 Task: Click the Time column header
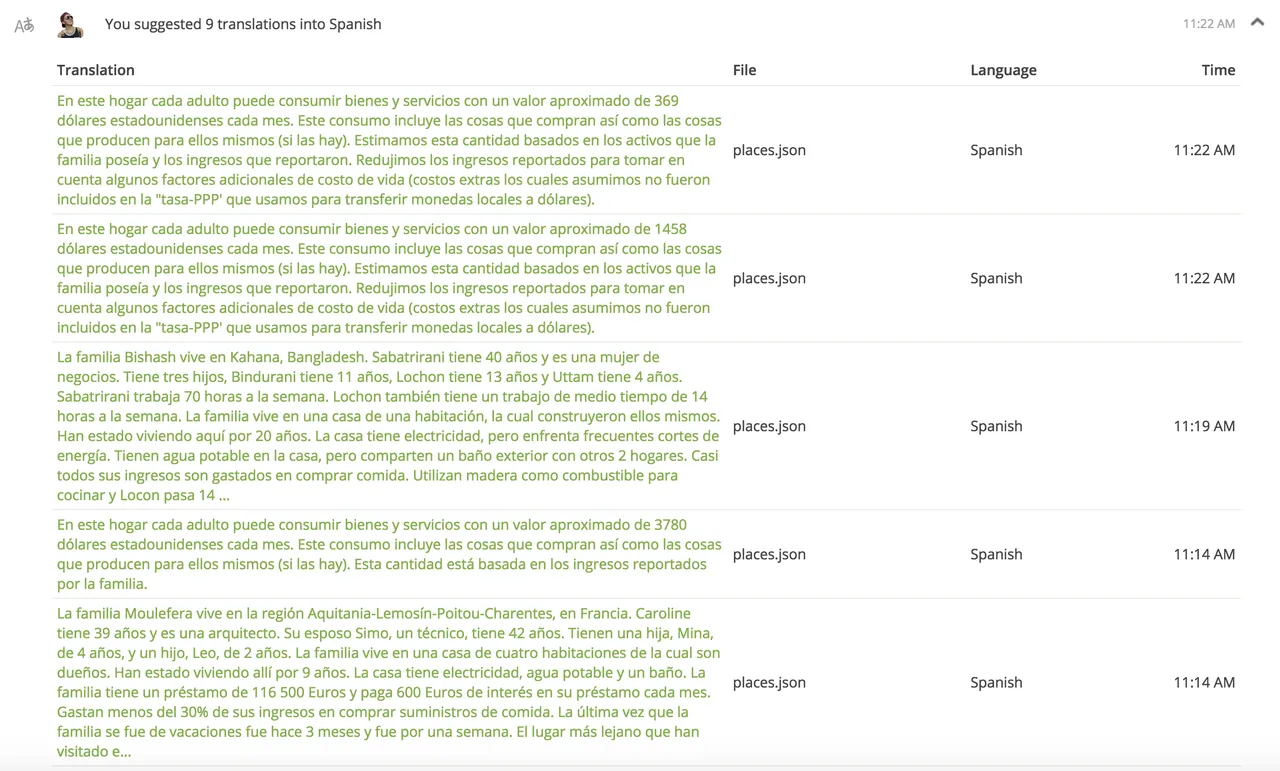point(1218,70)
